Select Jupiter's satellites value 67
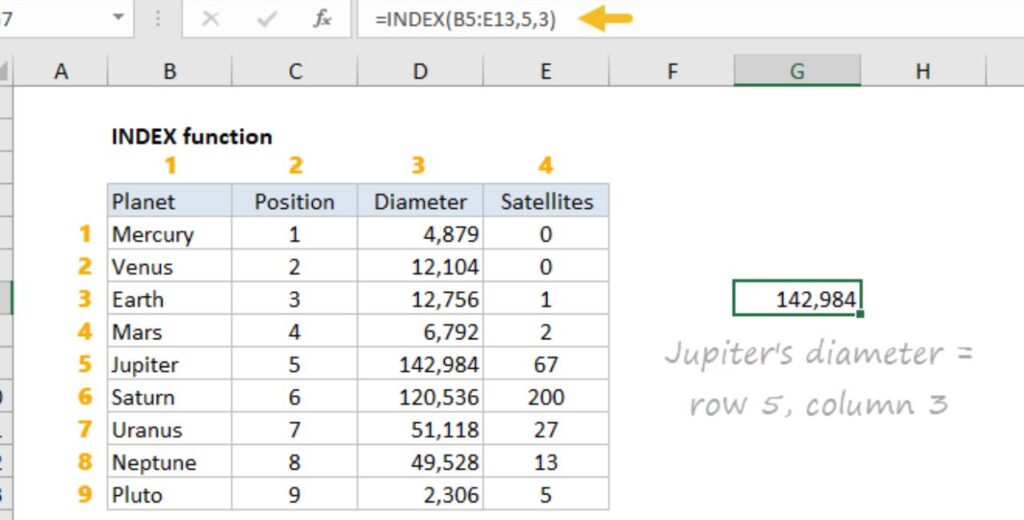Screen dimensions: 1024x520 point(546,365)
